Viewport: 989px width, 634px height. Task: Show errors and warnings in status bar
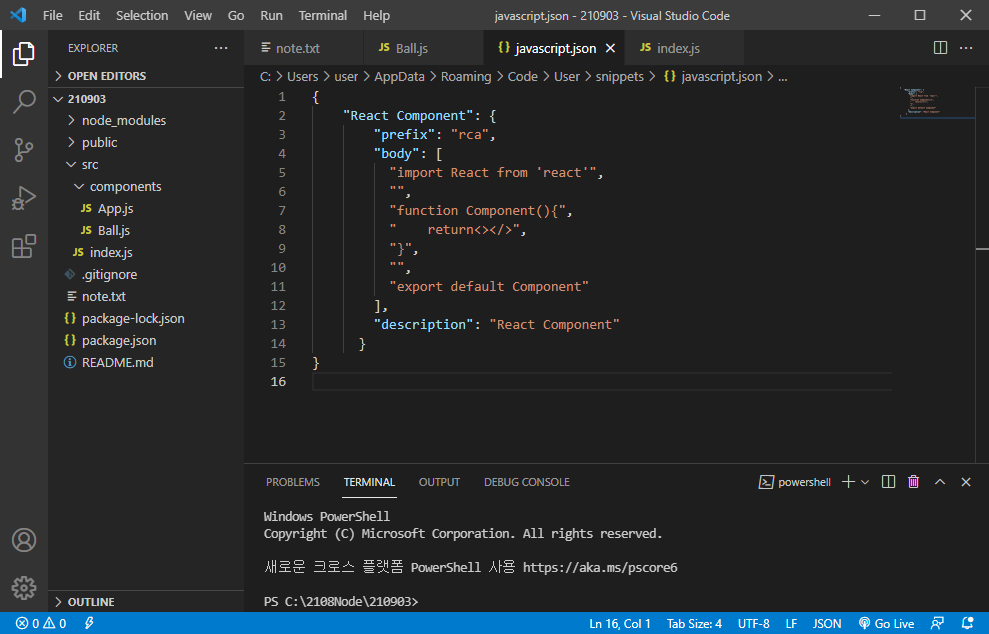tap(41, 623)
